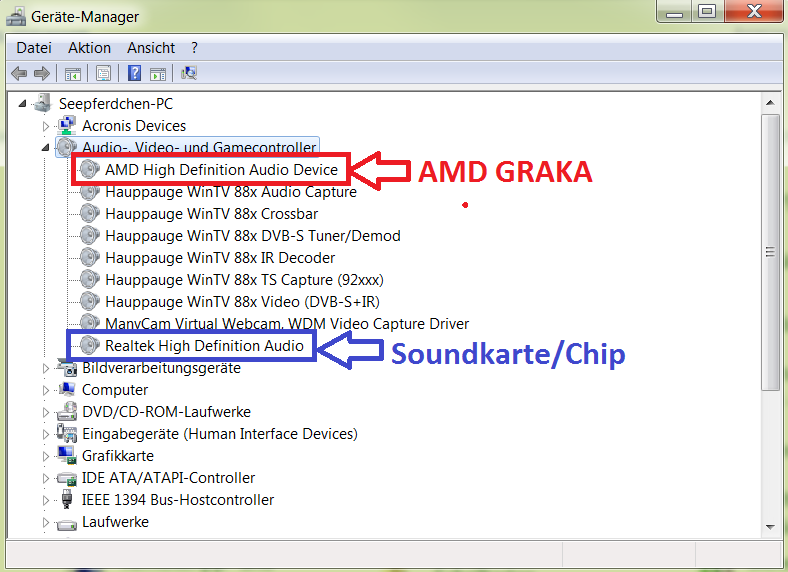Viewport: 788px width, 572px height.
Task: Click the Hauppauge WinTV 88x TS Capture icon
Action: coord(89,279)
